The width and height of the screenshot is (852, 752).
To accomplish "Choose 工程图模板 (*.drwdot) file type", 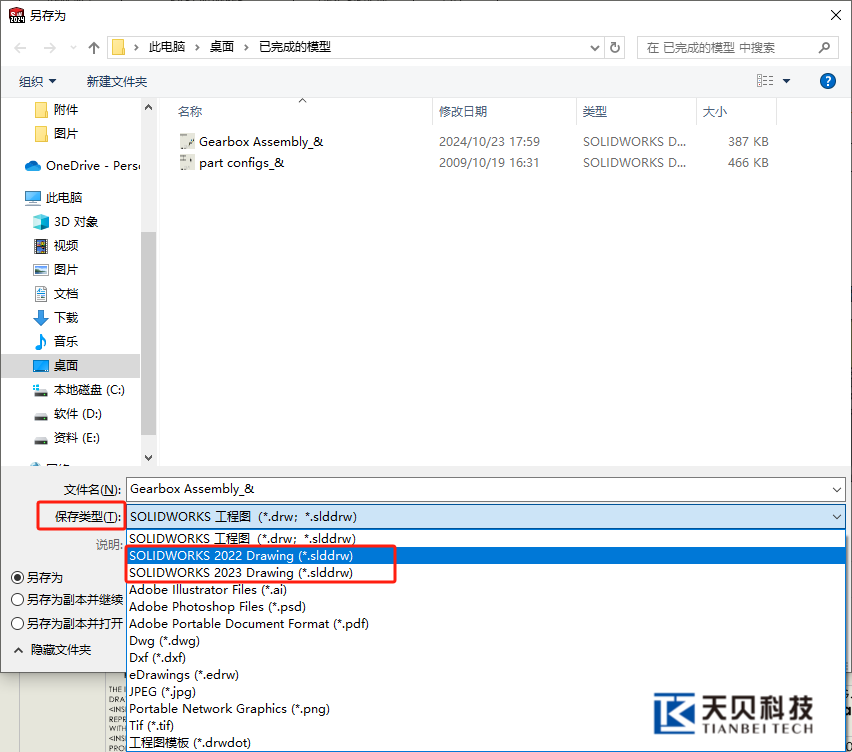I will (486, 743).
